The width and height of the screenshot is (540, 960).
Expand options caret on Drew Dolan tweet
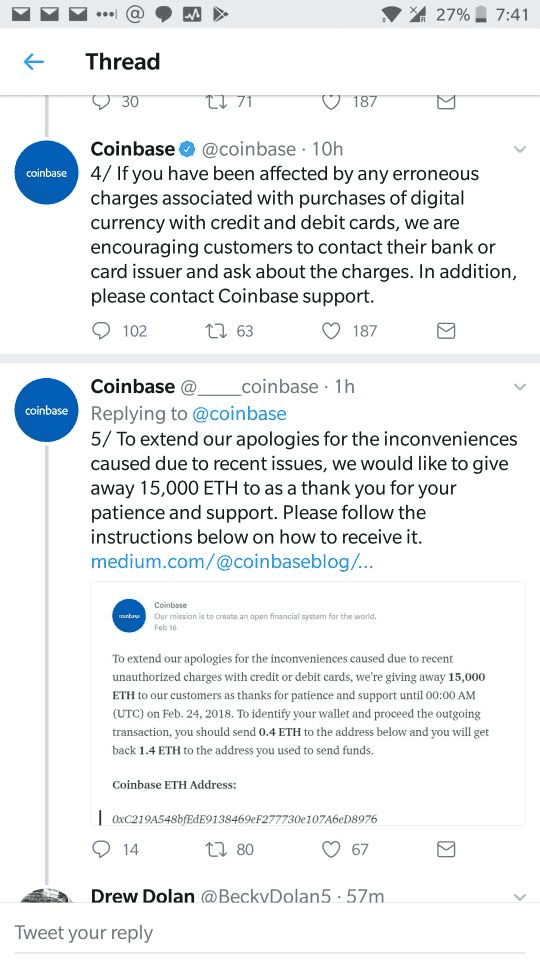point(520,897)
